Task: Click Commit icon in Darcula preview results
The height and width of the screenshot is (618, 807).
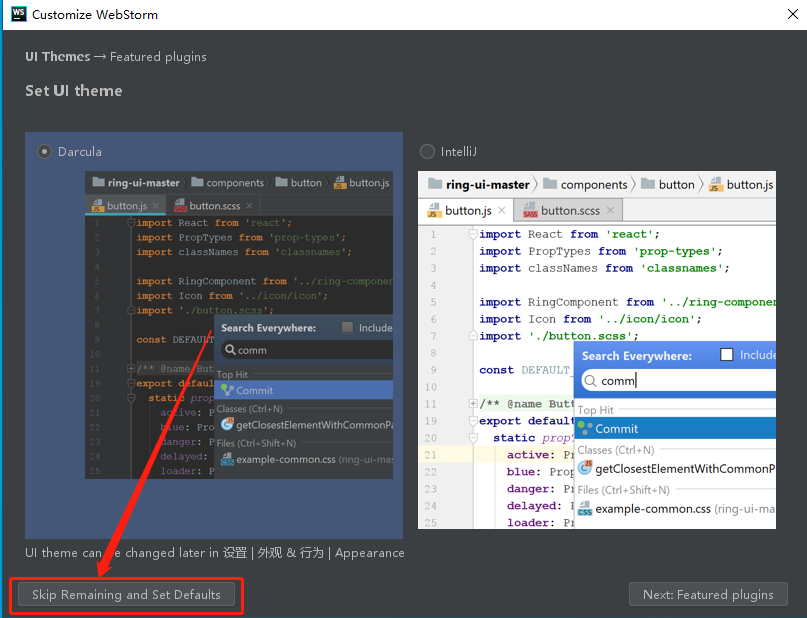Action: 227,390
